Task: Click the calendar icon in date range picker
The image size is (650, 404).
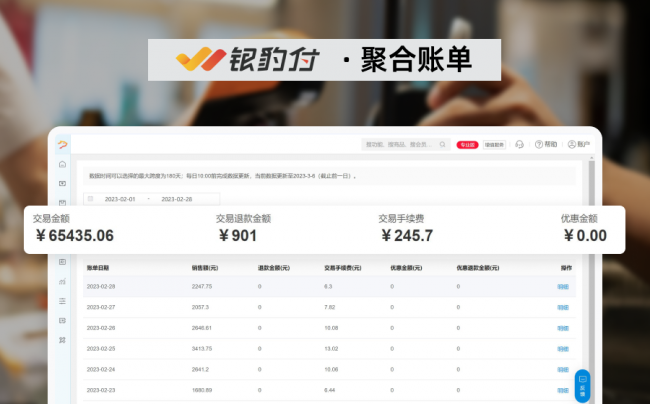Action: pyautogui.click(x=90, y=199)
